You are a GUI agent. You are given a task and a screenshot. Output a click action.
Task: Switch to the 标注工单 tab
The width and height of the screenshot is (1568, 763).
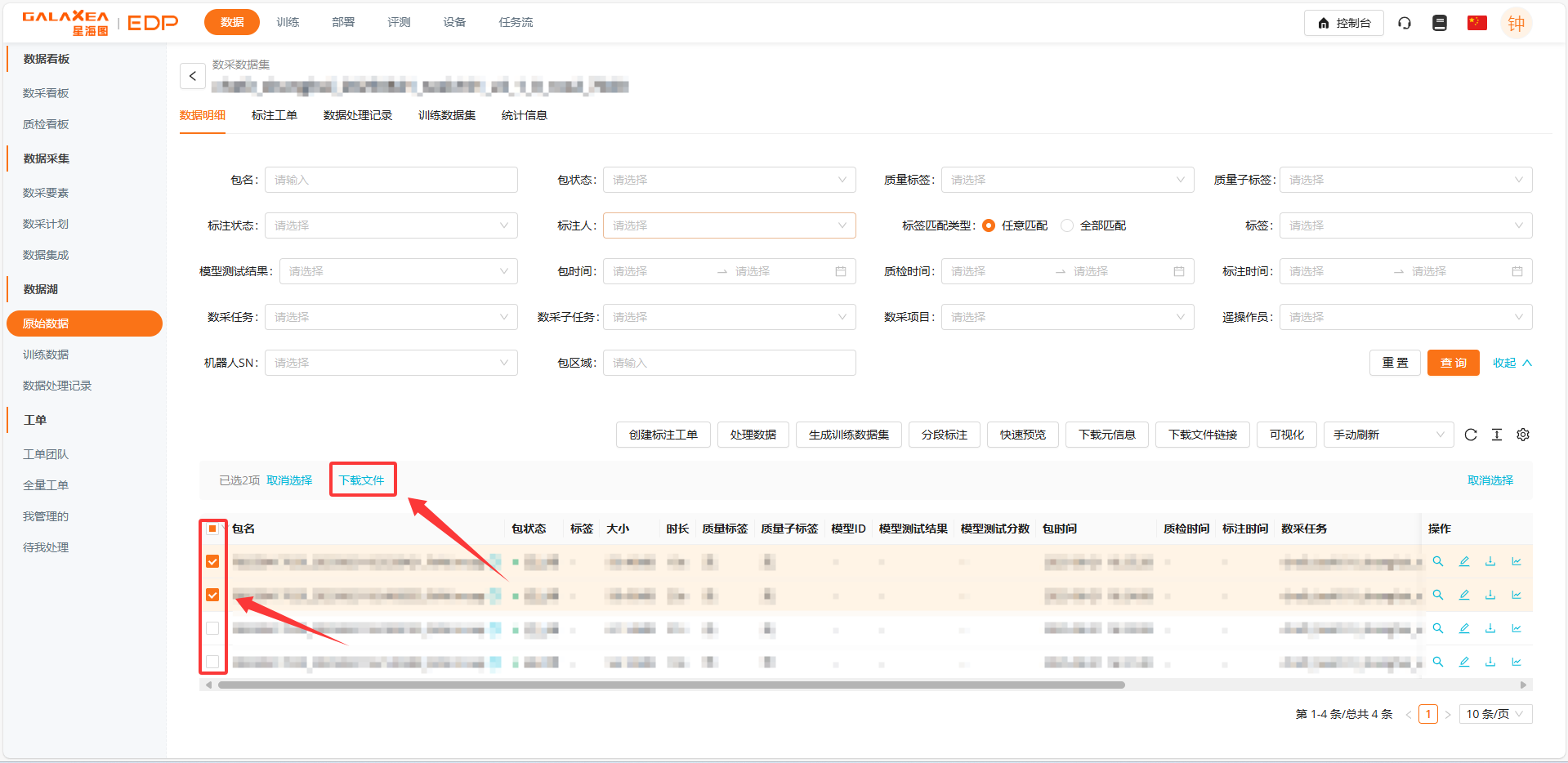(x=275, y=115)
